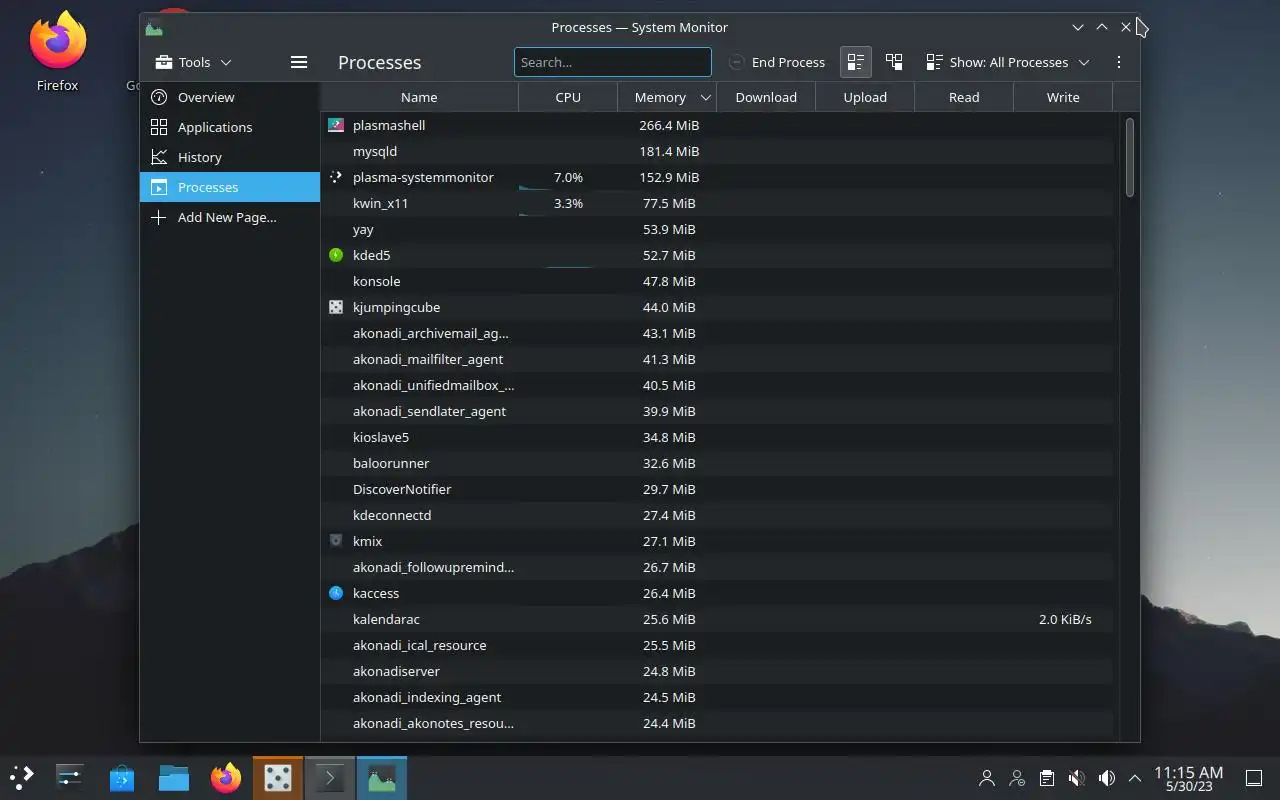
Task: Go to the History page
Action: (230, 157)
